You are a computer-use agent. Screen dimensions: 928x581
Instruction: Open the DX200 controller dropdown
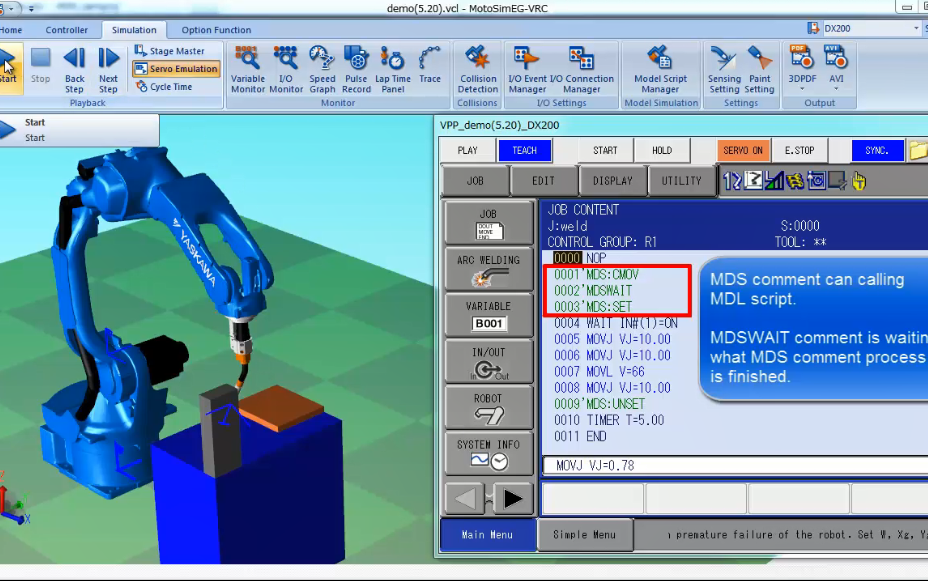(x=916, y=28)
